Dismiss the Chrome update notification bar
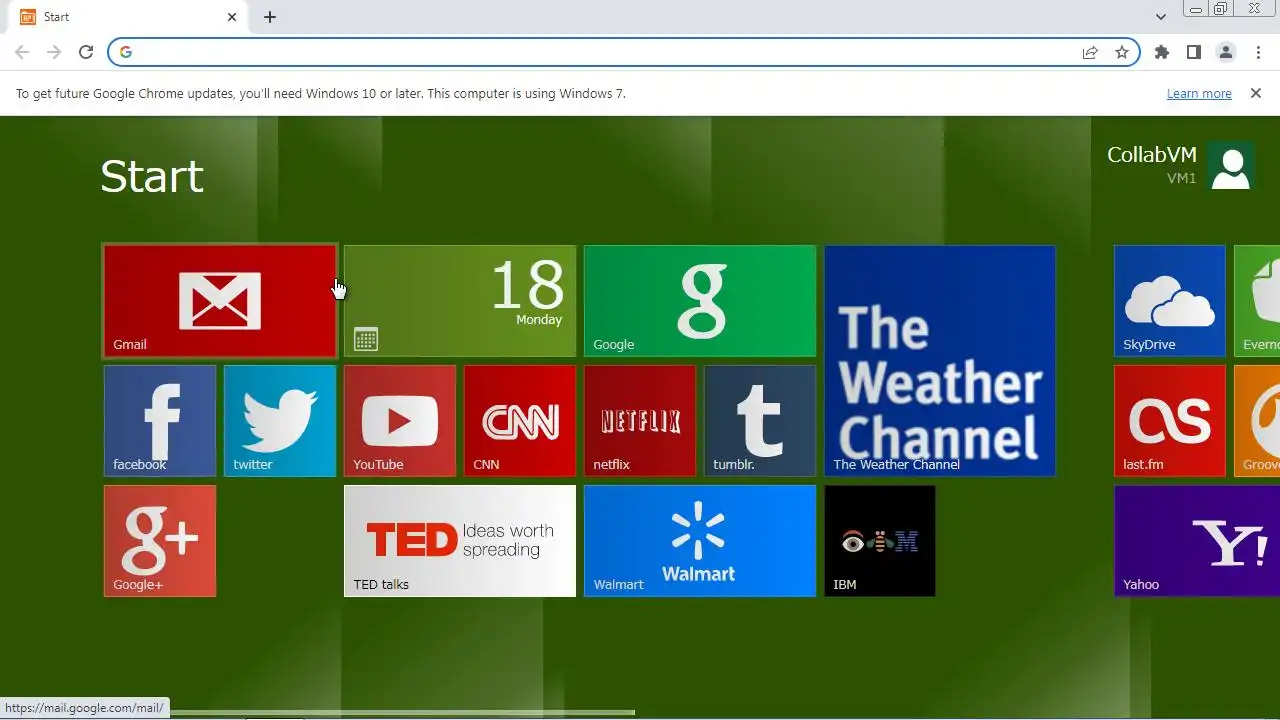The image size is (1280, 720). pos(1256,93)
